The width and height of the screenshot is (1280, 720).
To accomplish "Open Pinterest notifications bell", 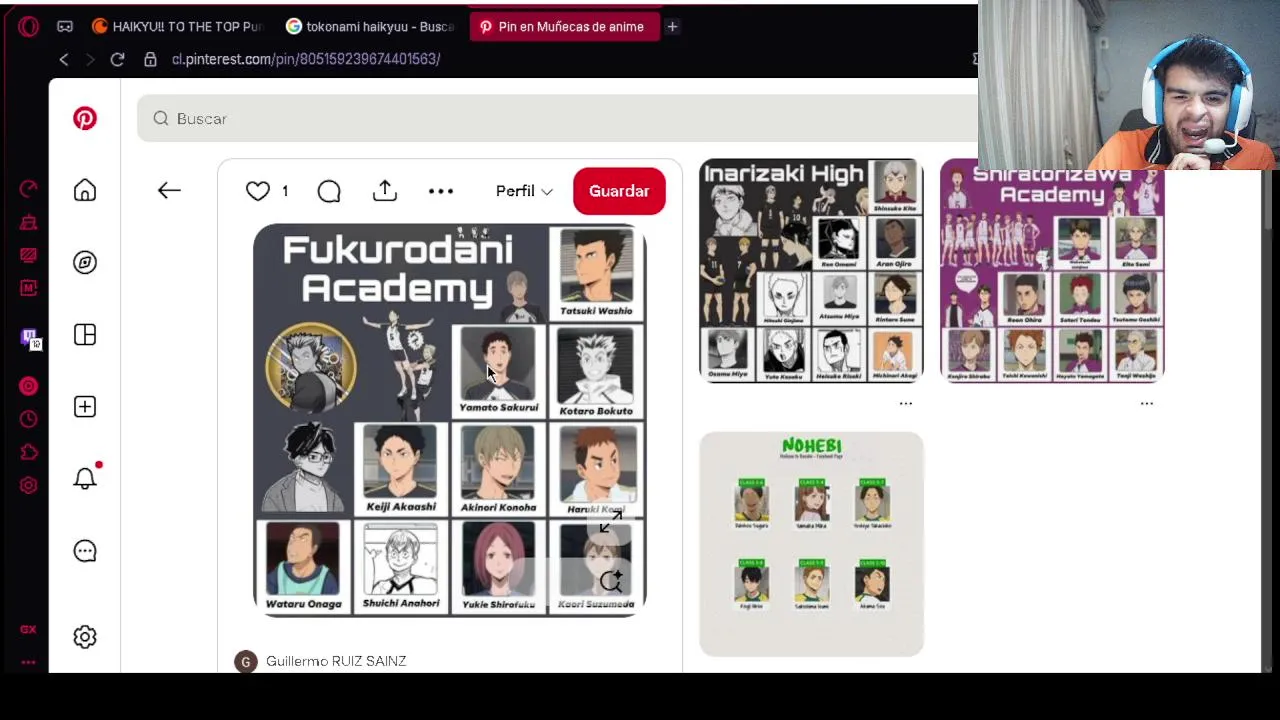I will pos(85,478).
